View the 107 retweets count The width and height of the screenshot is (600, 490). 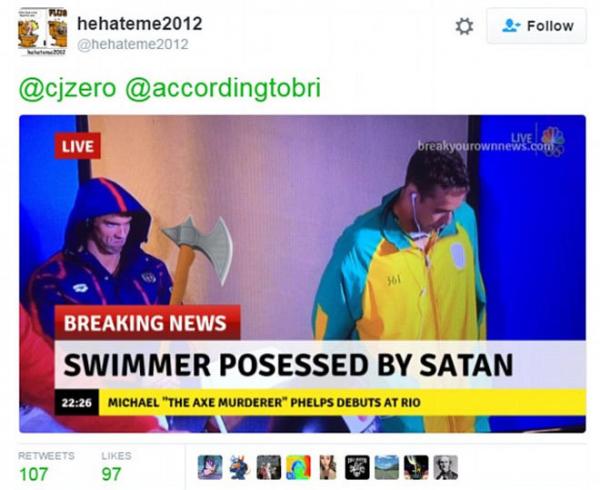(x=34, y=474)
